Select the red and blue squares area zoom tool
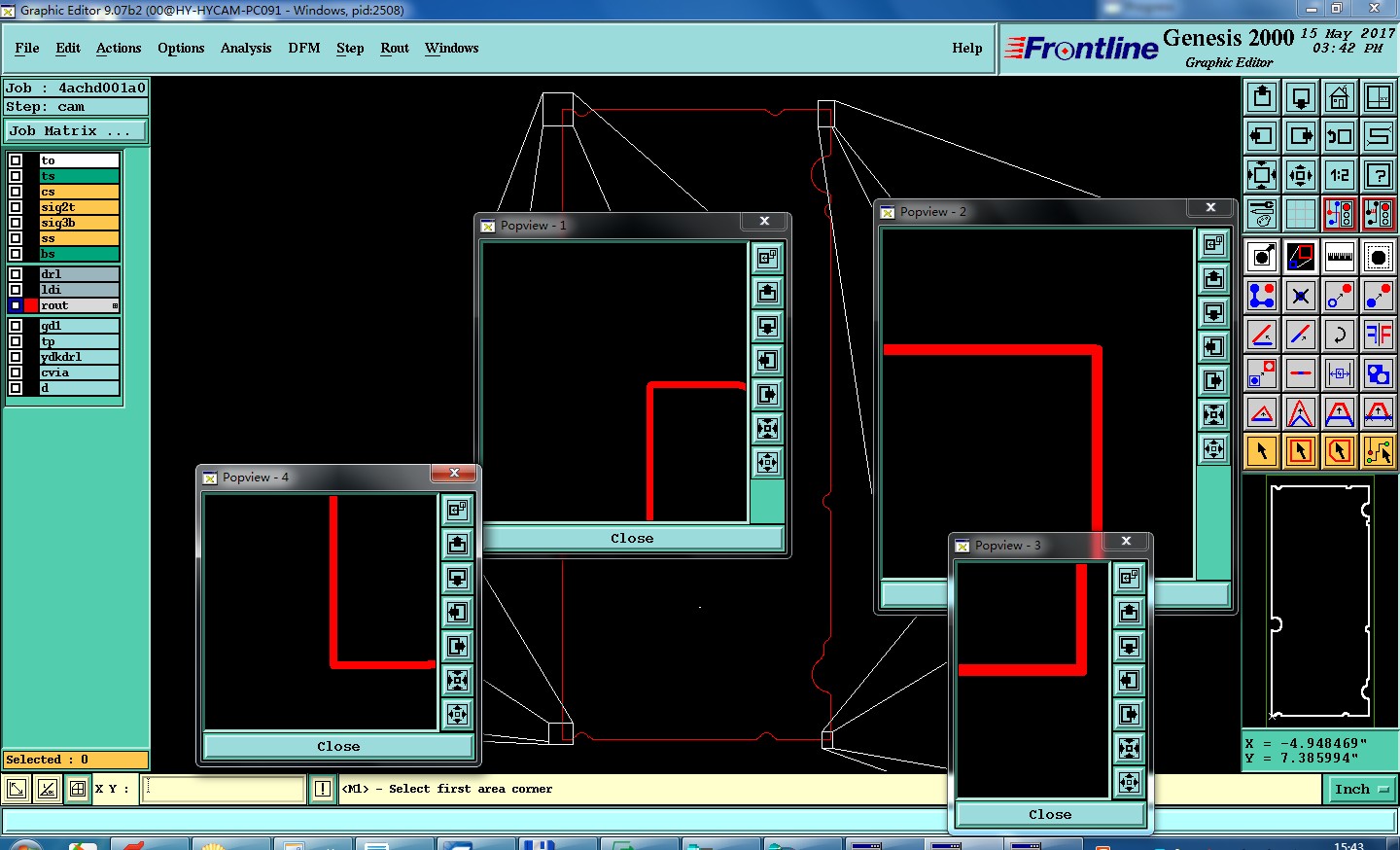This screenshot has width=1400, height=850. (1301, 257)
